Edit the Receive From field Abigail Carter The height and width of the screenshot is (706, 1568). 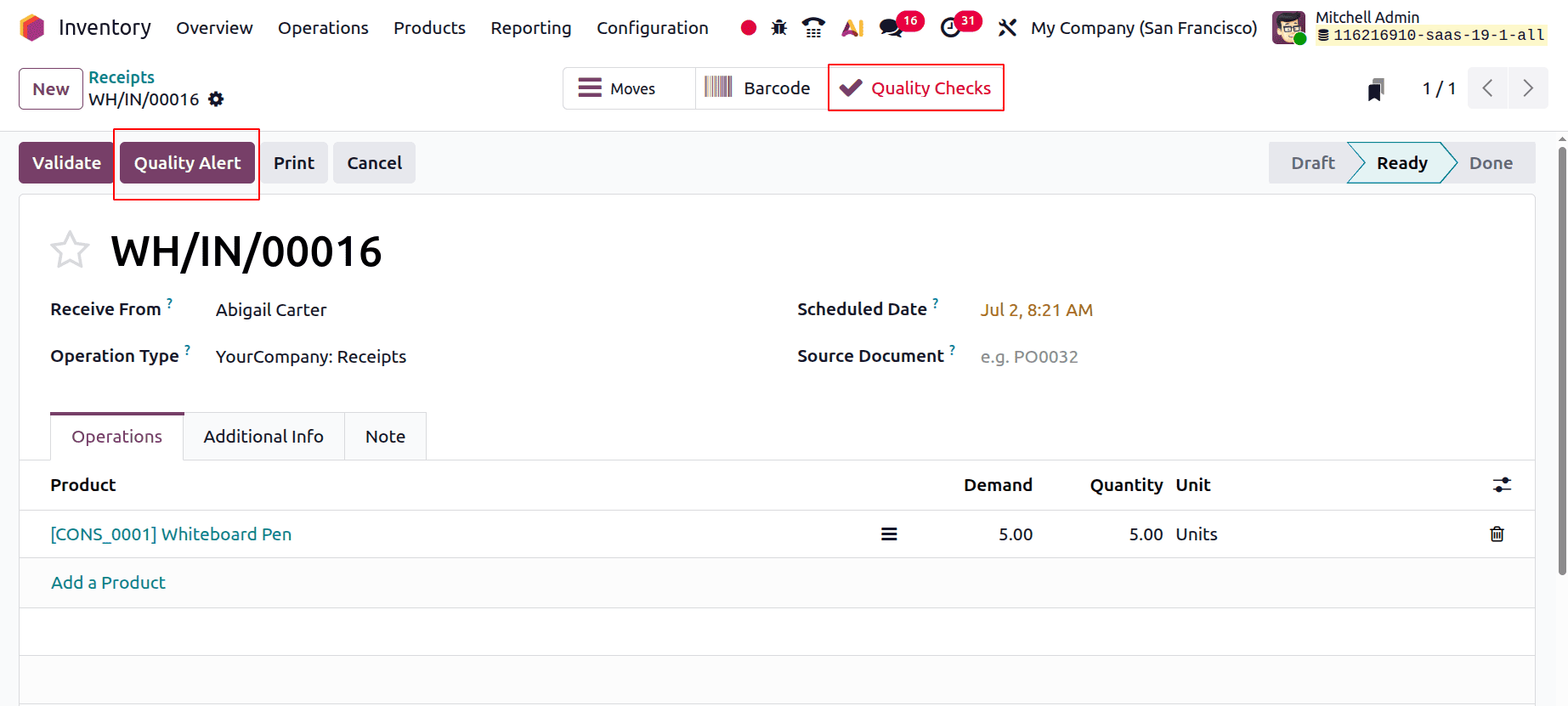point(270,310)
